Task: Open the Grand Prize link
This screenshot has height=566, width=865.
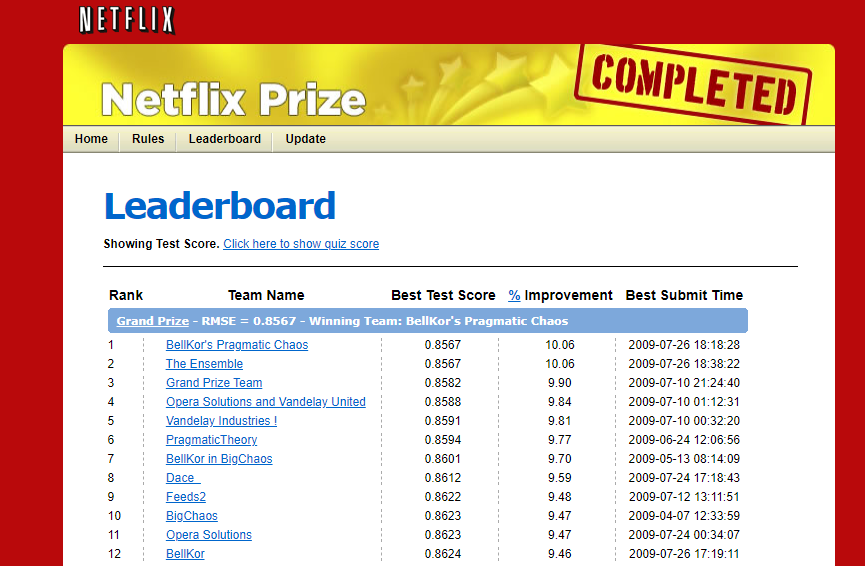Action: pos(153,321)
